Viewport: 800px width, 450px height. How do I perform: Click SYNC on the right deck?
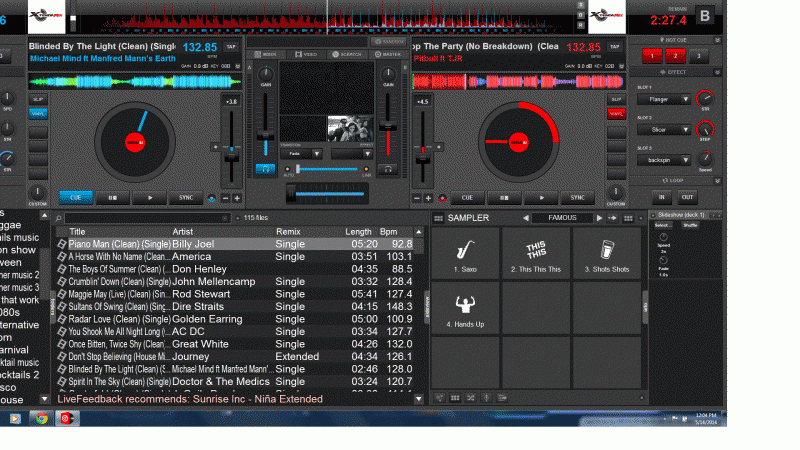coord(578,197)
